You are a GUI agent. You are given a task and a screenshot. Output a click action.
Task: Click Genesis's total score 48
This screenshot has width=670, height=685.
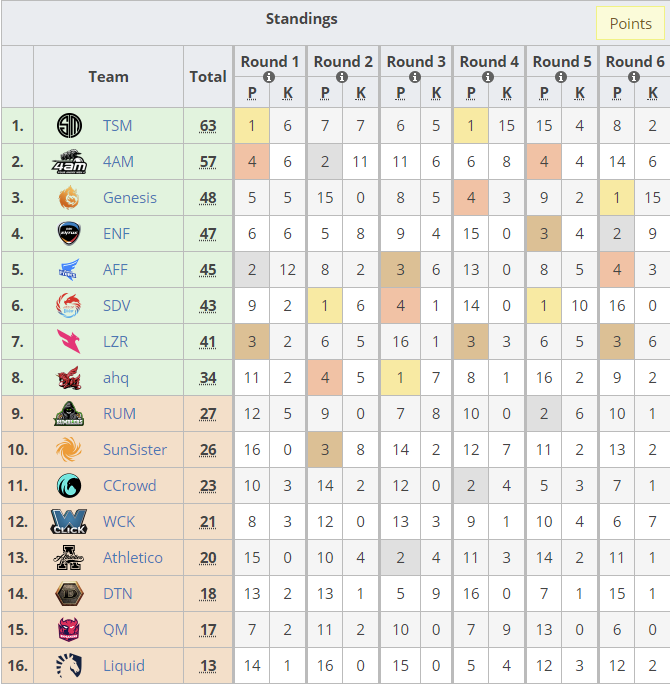click(208, 197)
